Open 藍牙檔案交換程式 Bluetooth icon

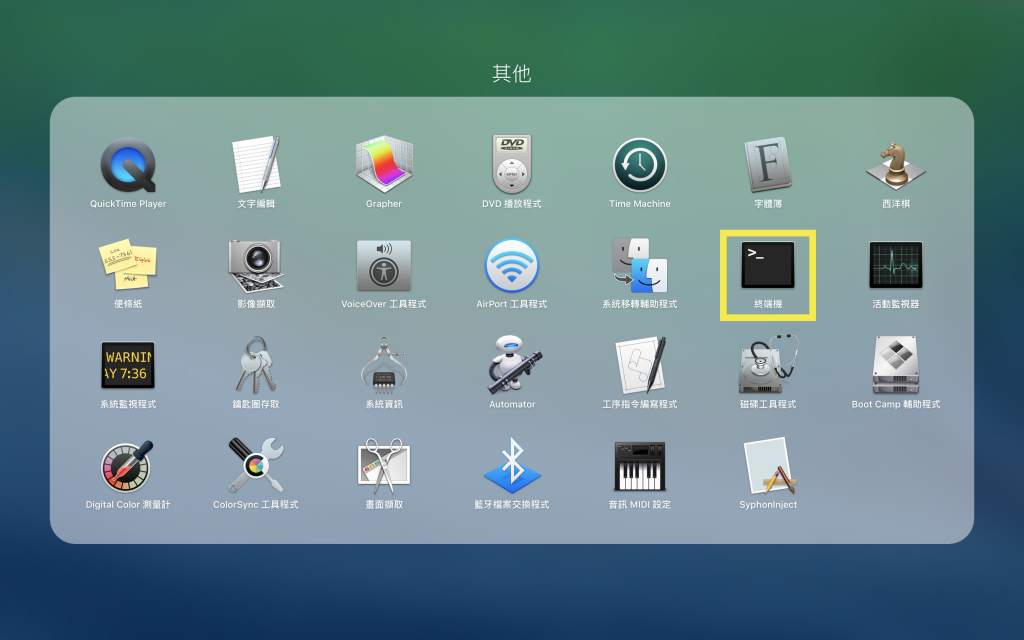(512, 465)
